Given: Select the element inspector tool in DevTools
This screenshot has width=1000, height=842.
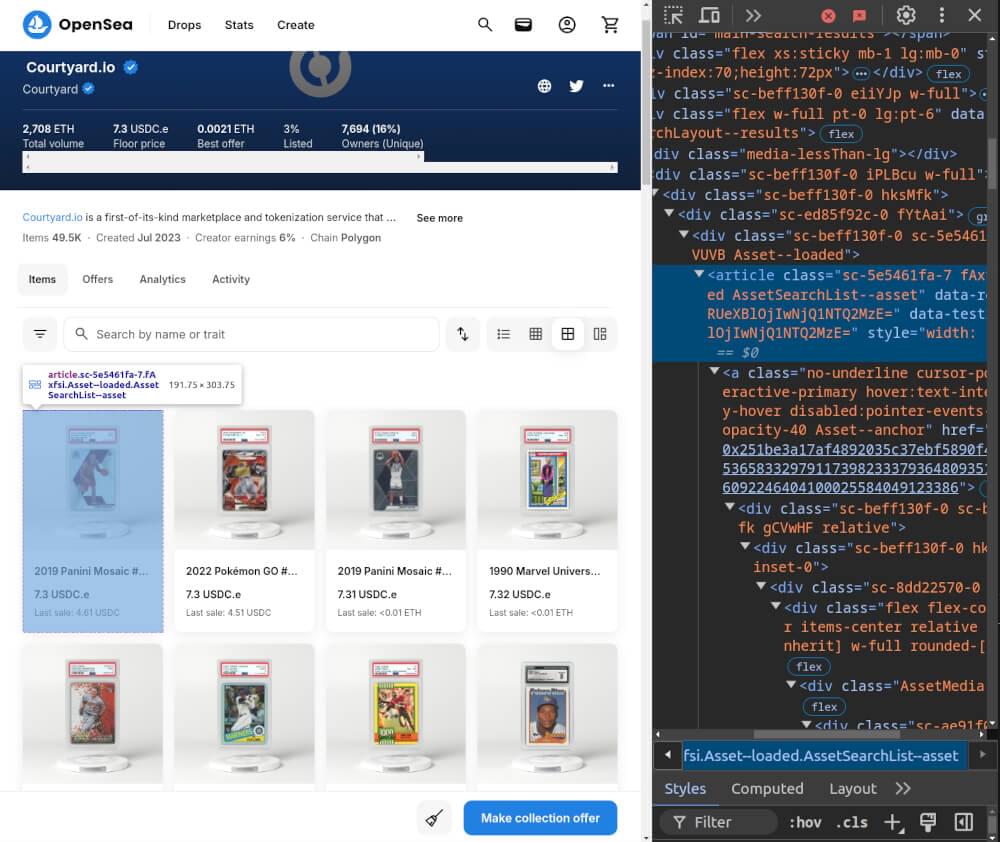Looking at the screenshot, I should coord(675,15).
